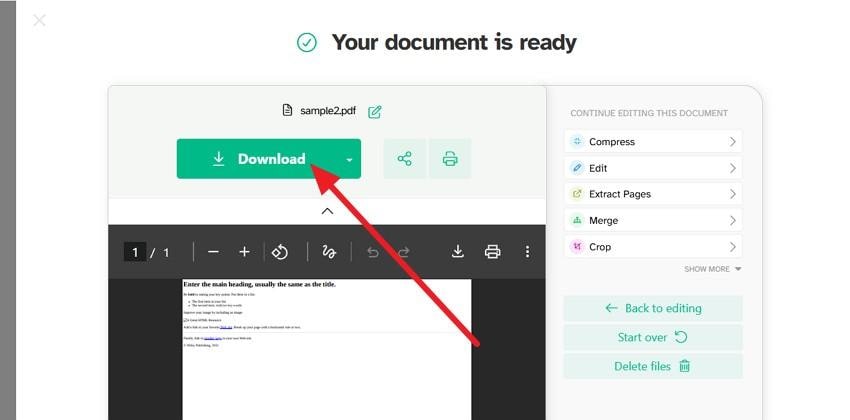Image resolution: width=850 pixels, height=420 pixels.
Task: Open the Merge tool
Action: (x=653, y=221)
